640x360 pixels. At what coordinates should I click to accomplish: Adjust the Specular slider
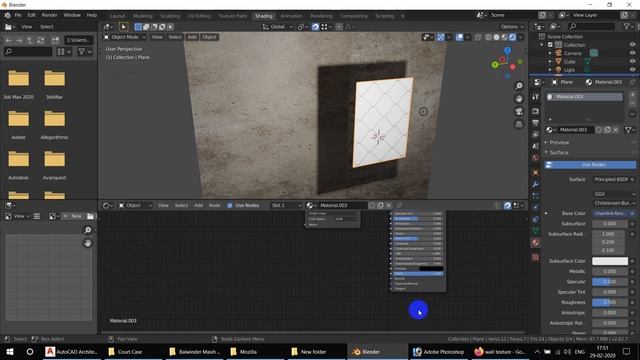[x=610, y=282]
